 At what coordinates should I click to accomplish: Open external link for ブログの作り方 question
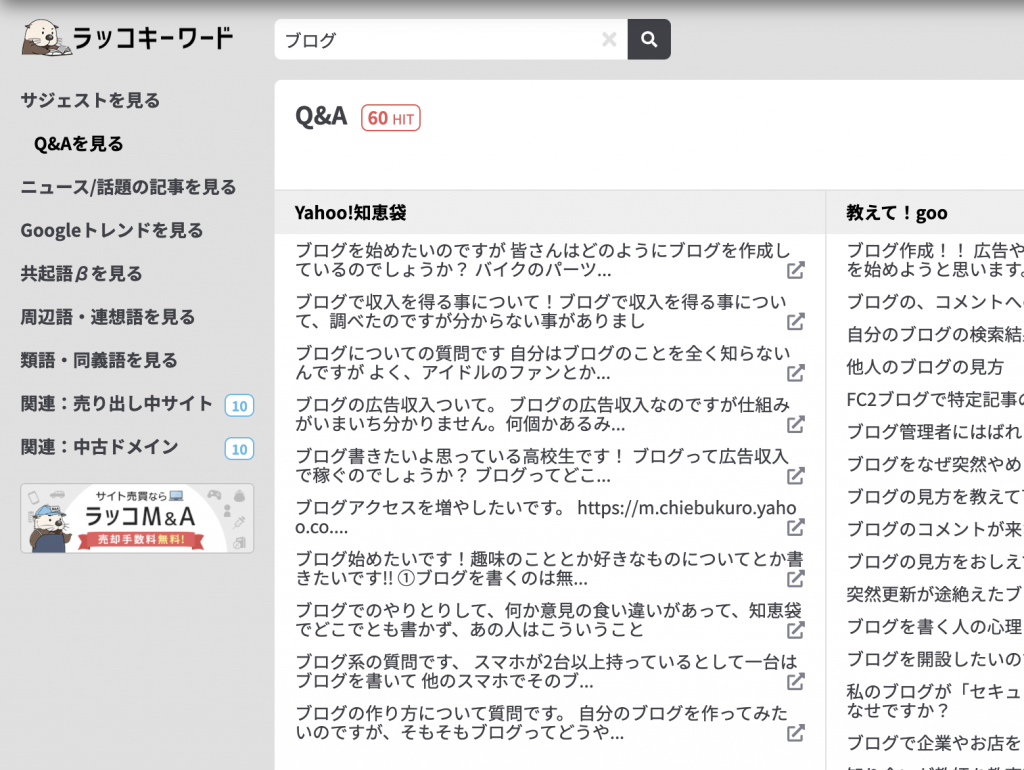pos(795,732)
